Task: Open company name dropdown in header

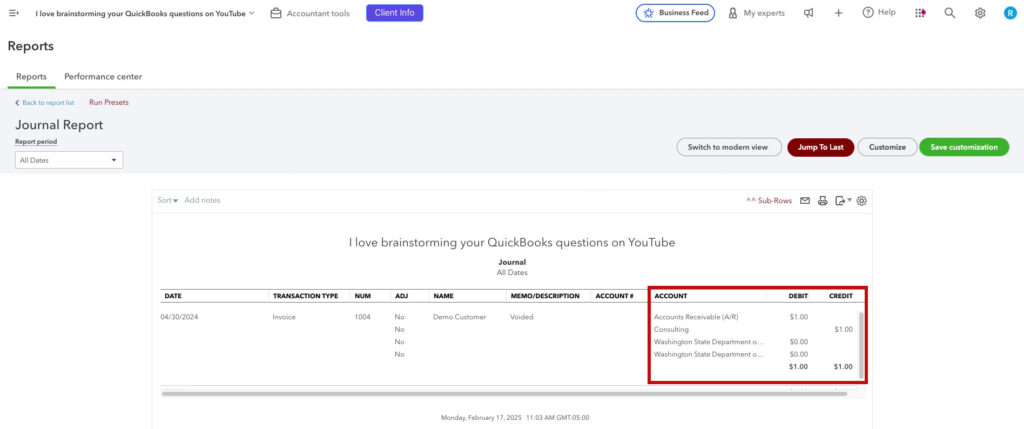Action: pos(145,13)
